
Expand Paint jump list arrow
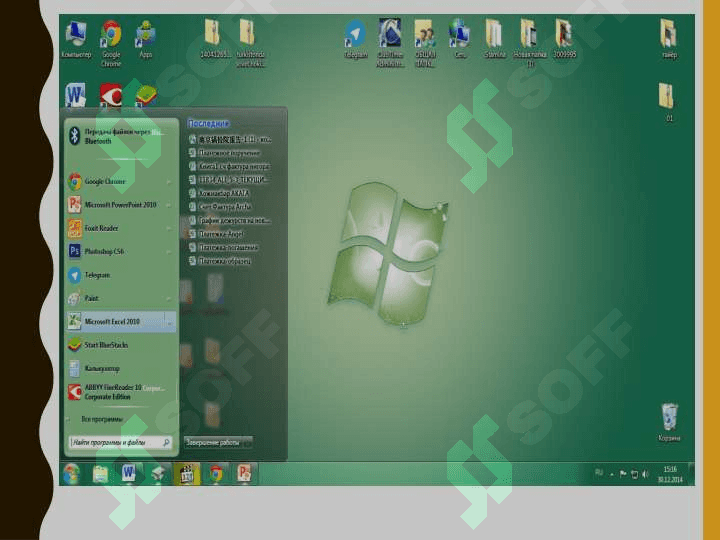click(x=169, y=299)
